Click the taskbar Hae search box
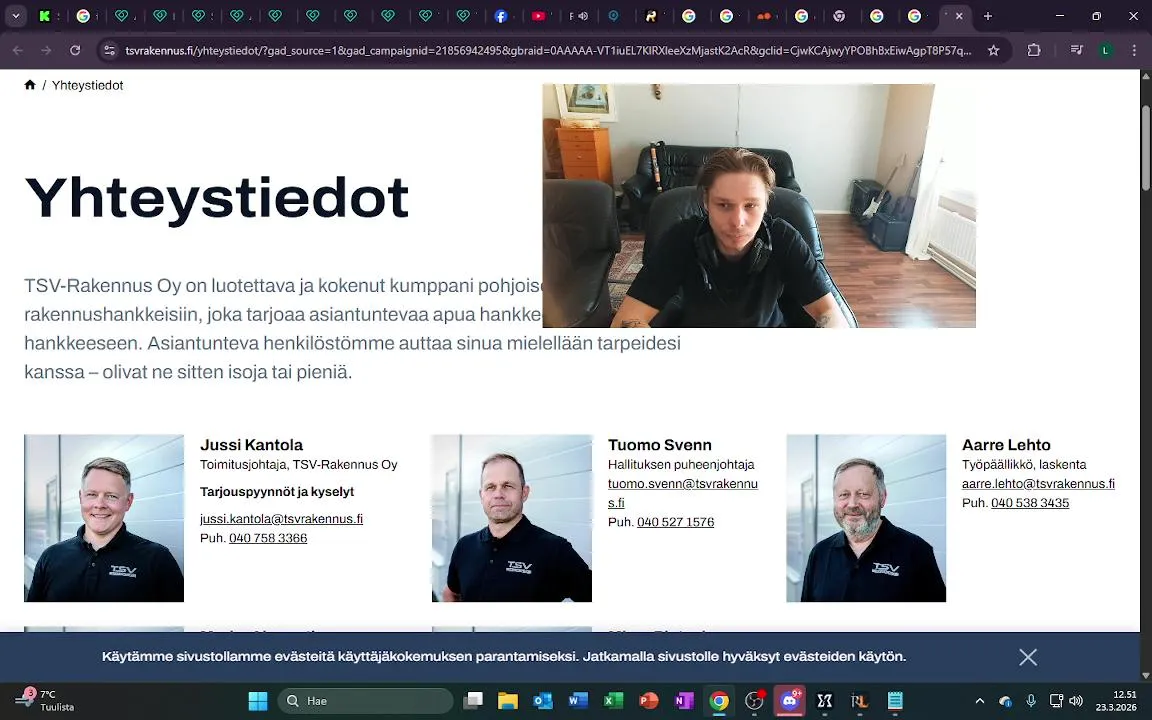This screenshot has height=720, width=1152. (x=365, y=701)
